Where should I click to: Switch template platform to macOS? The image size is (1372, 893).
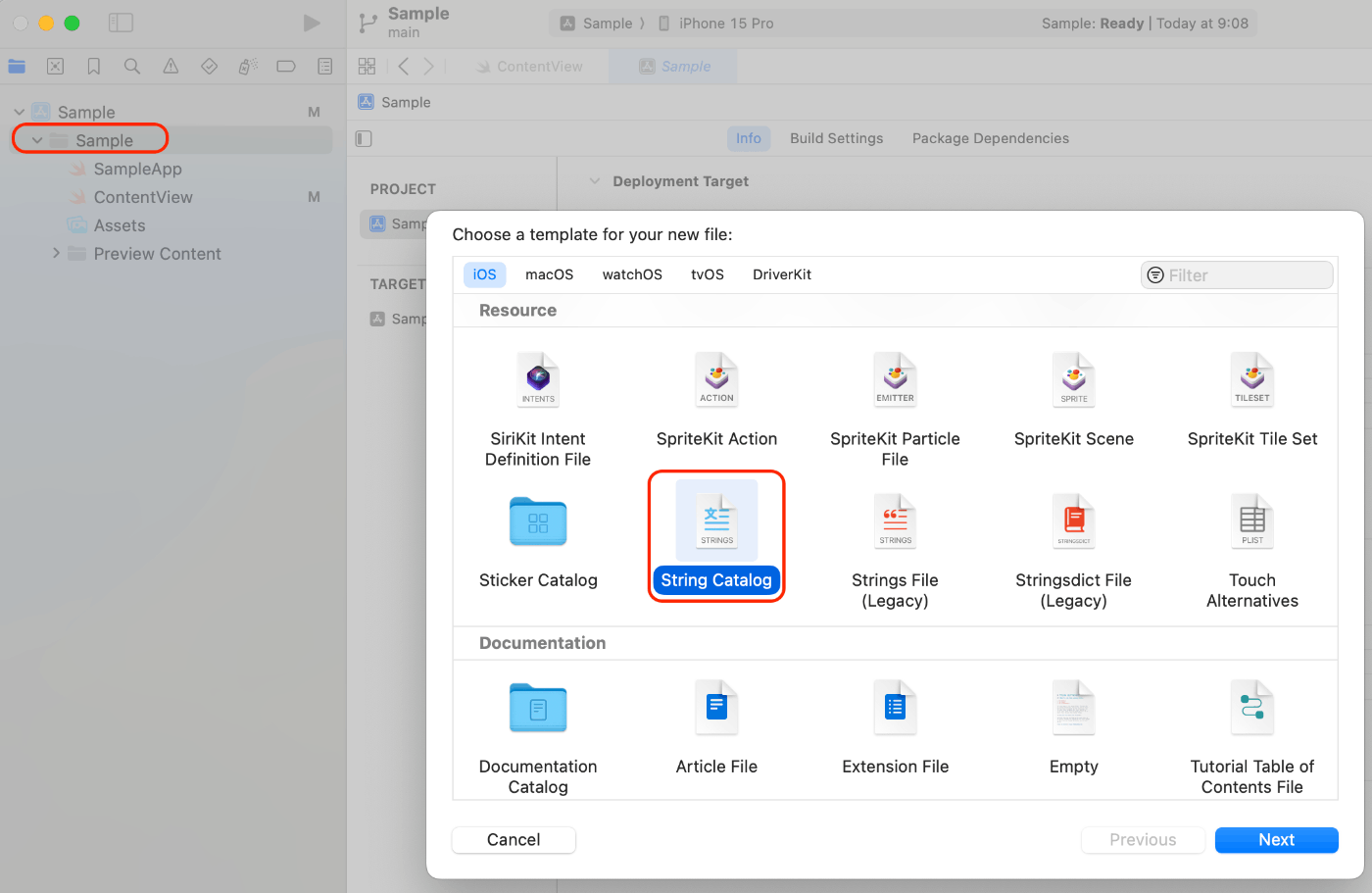[x=549, y=274]
